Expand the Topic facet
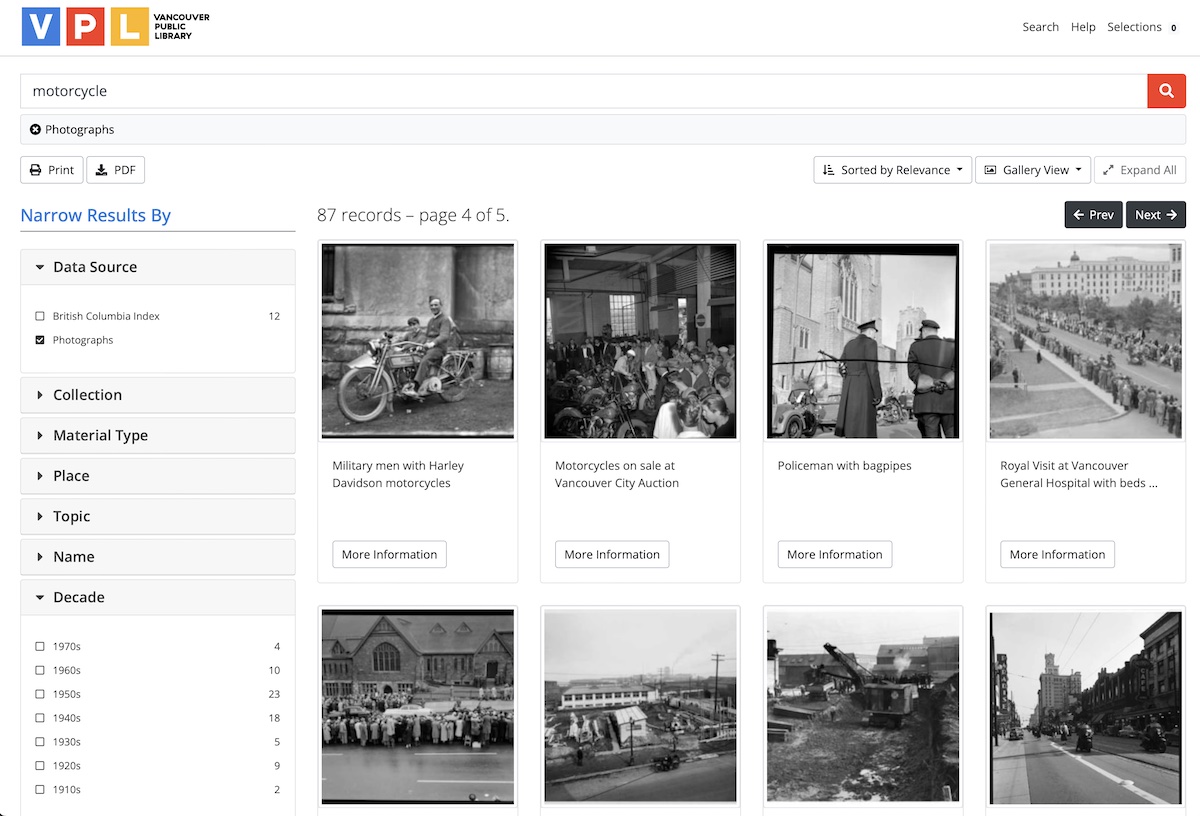This screenshot has height=816, width=1200. (x=158, y=516)
